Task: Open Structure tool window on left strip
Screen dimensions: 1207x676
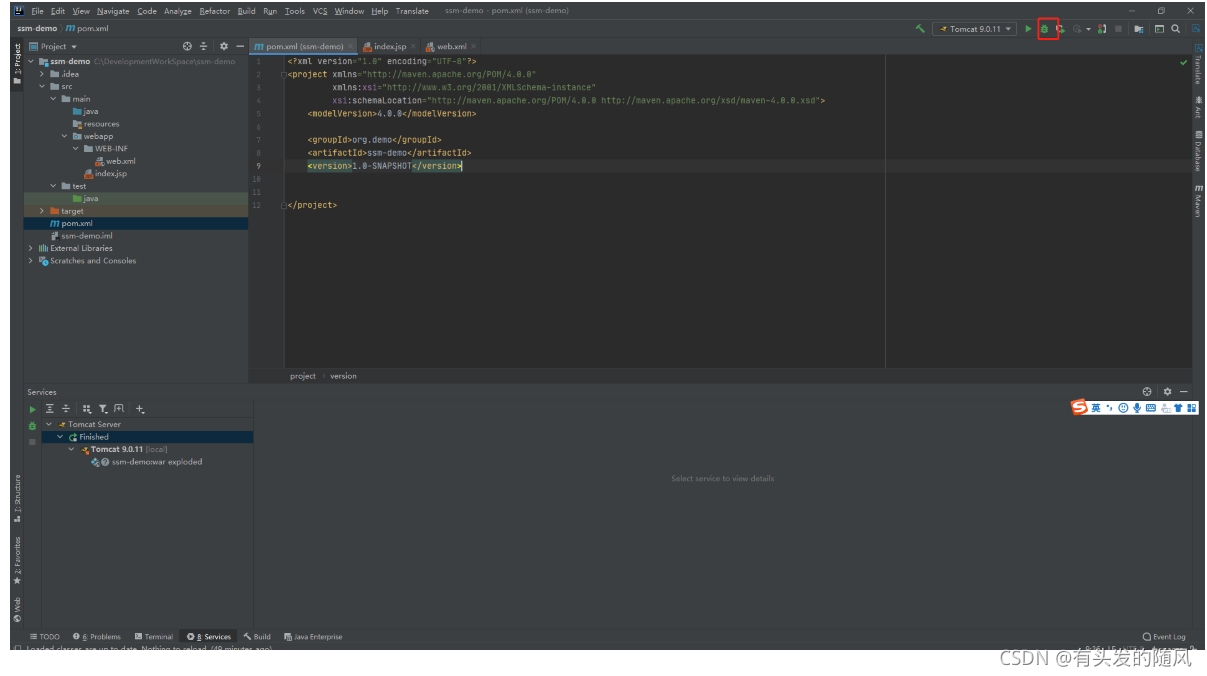Action: pyautogui.click(x=17, y=499)
